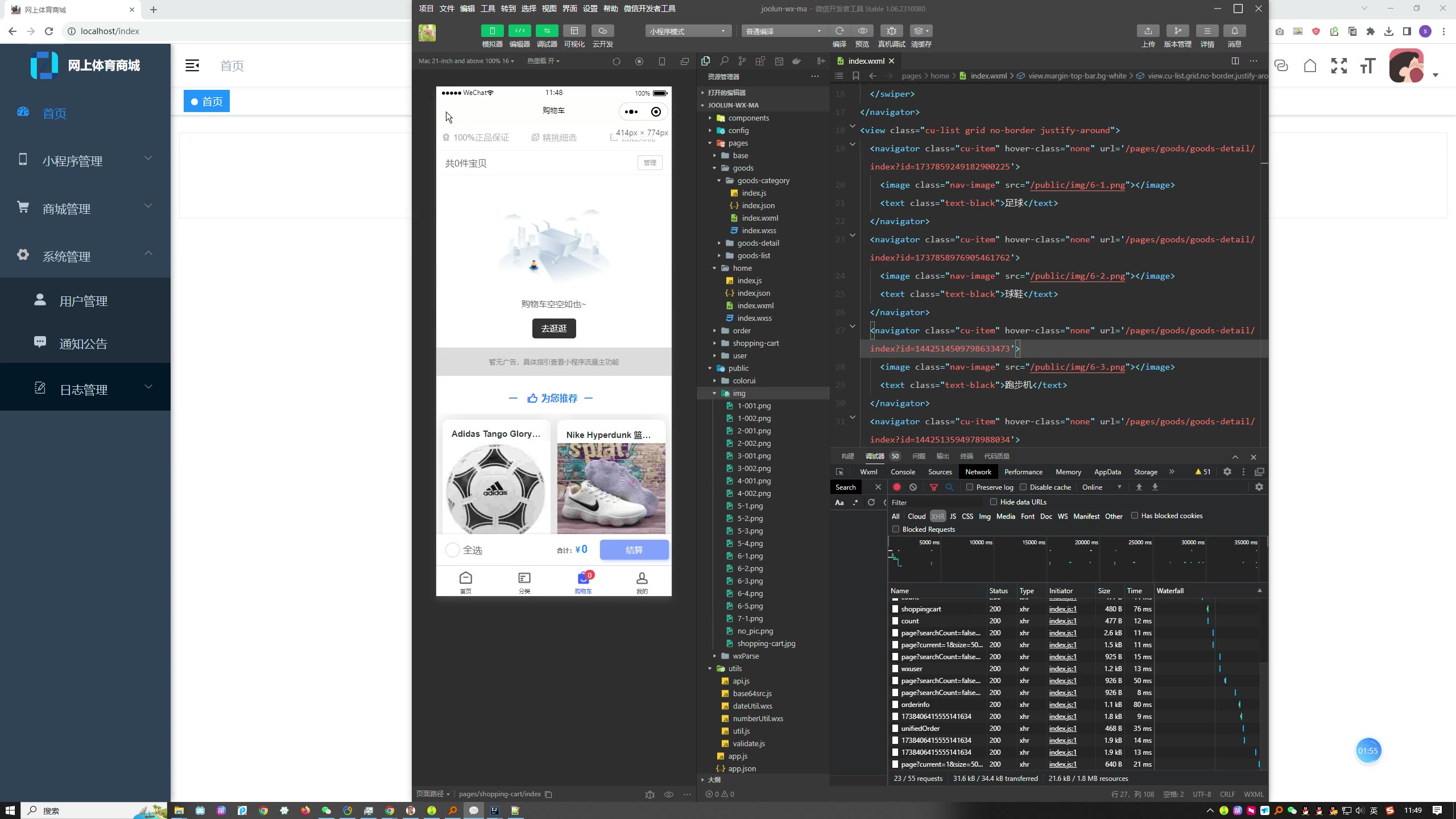
Task: Check Hide data URLs
Action: click(994, 502)
